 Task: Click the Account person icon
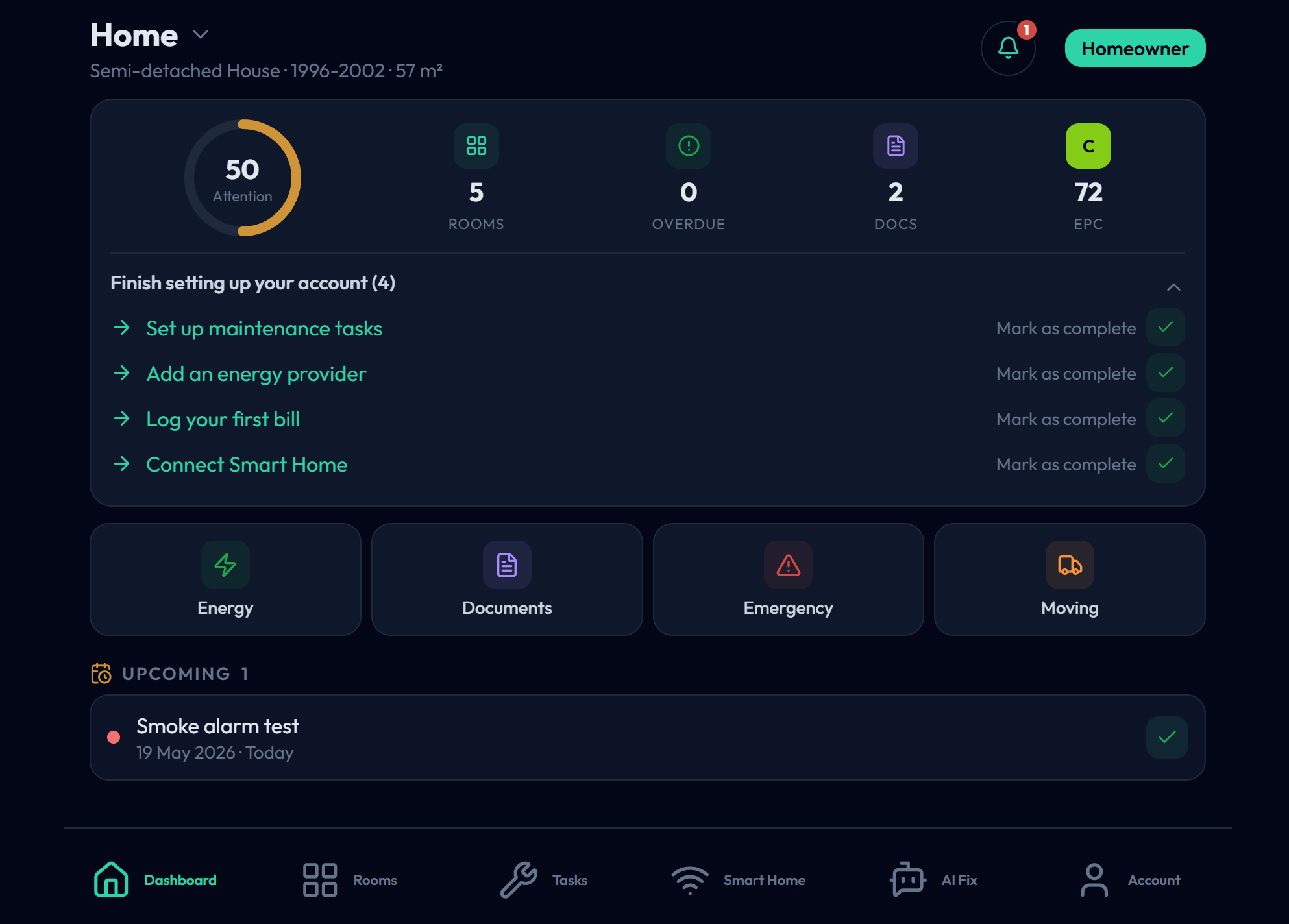tap(1094, 880)
